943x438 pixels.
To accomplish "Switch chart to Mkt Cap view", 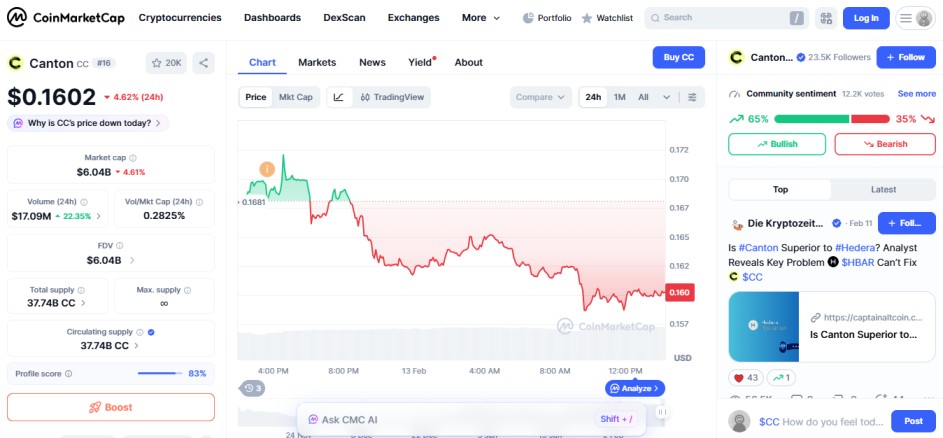I will tap(295, 97).
